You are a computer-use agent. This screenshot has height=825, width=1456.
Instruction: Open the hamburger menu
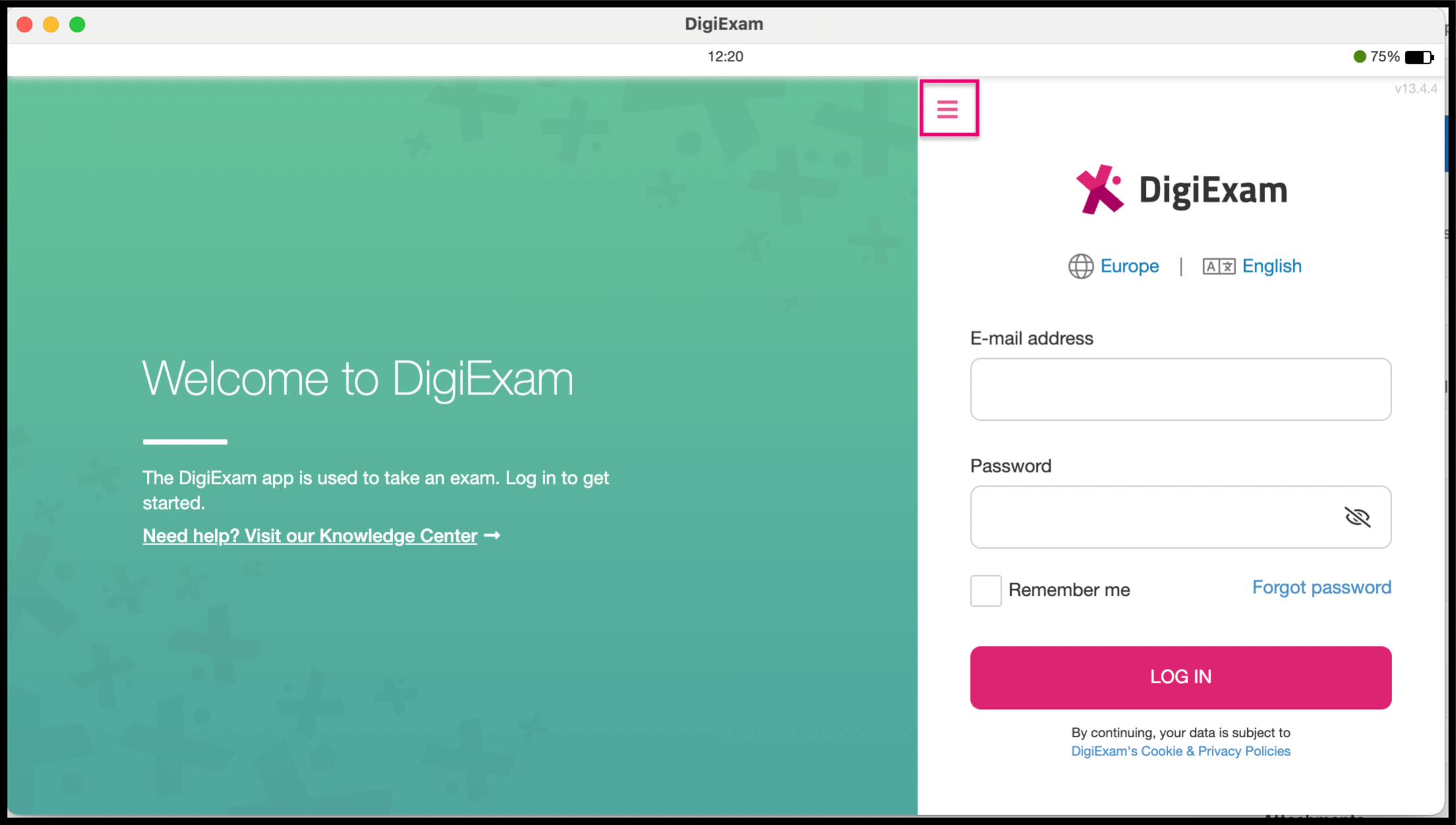click(948, 108)
